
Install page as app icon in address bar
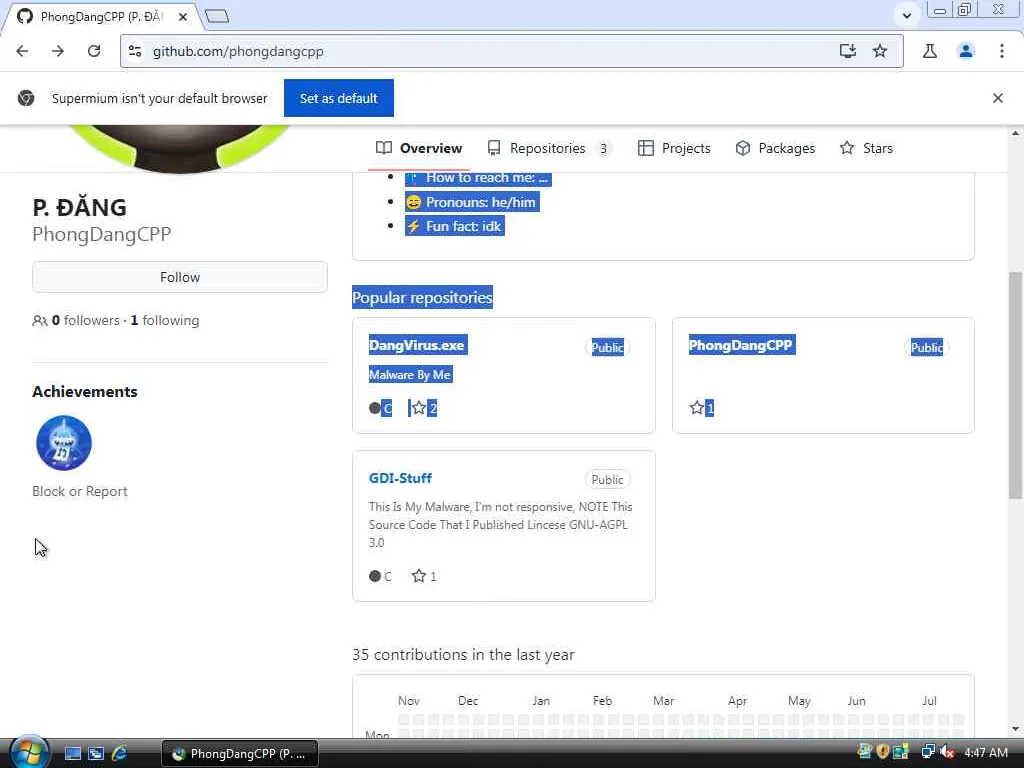(x=848, y=51)
